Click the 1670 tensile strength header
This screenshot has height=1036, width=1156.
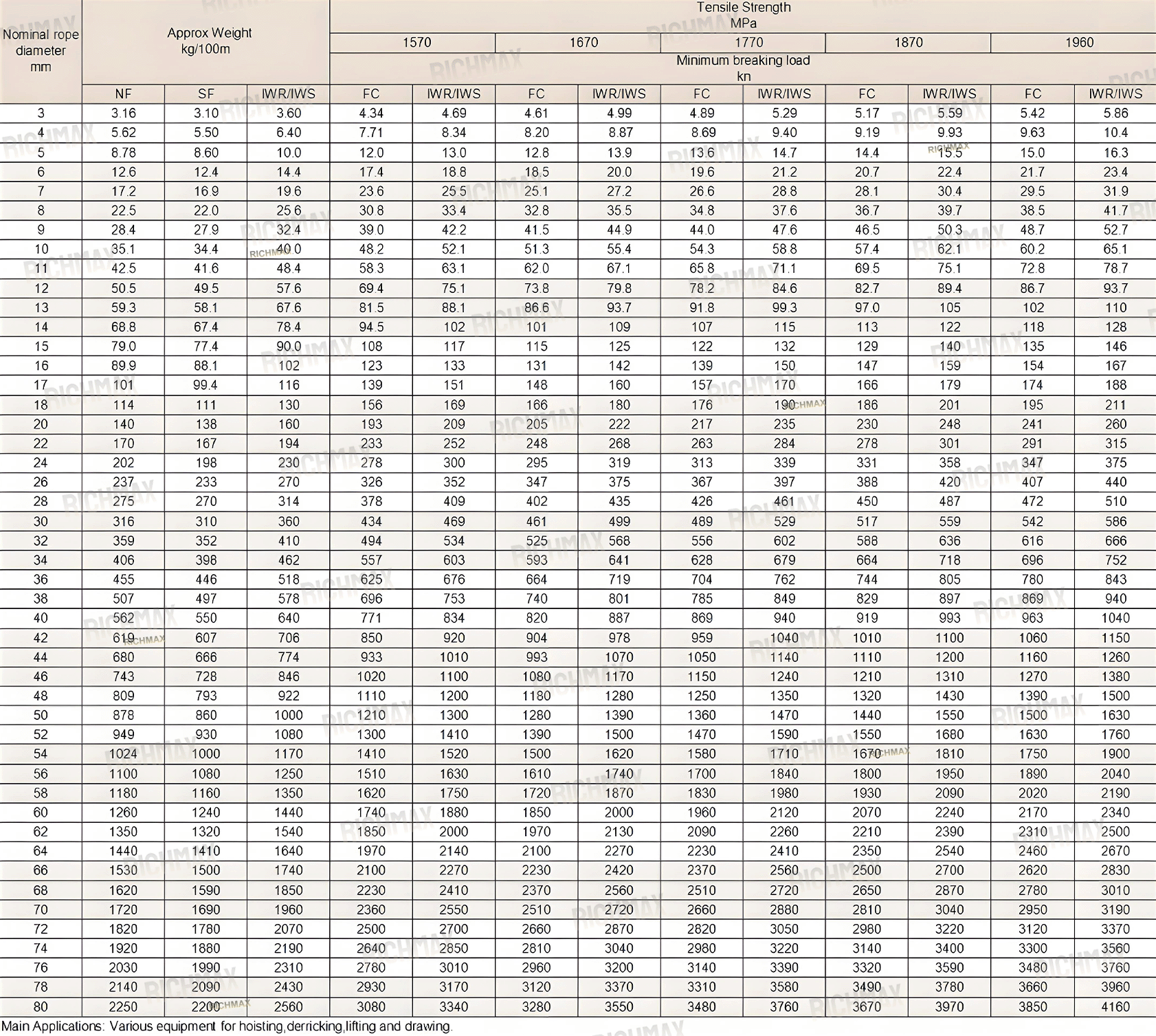[583, 43]
